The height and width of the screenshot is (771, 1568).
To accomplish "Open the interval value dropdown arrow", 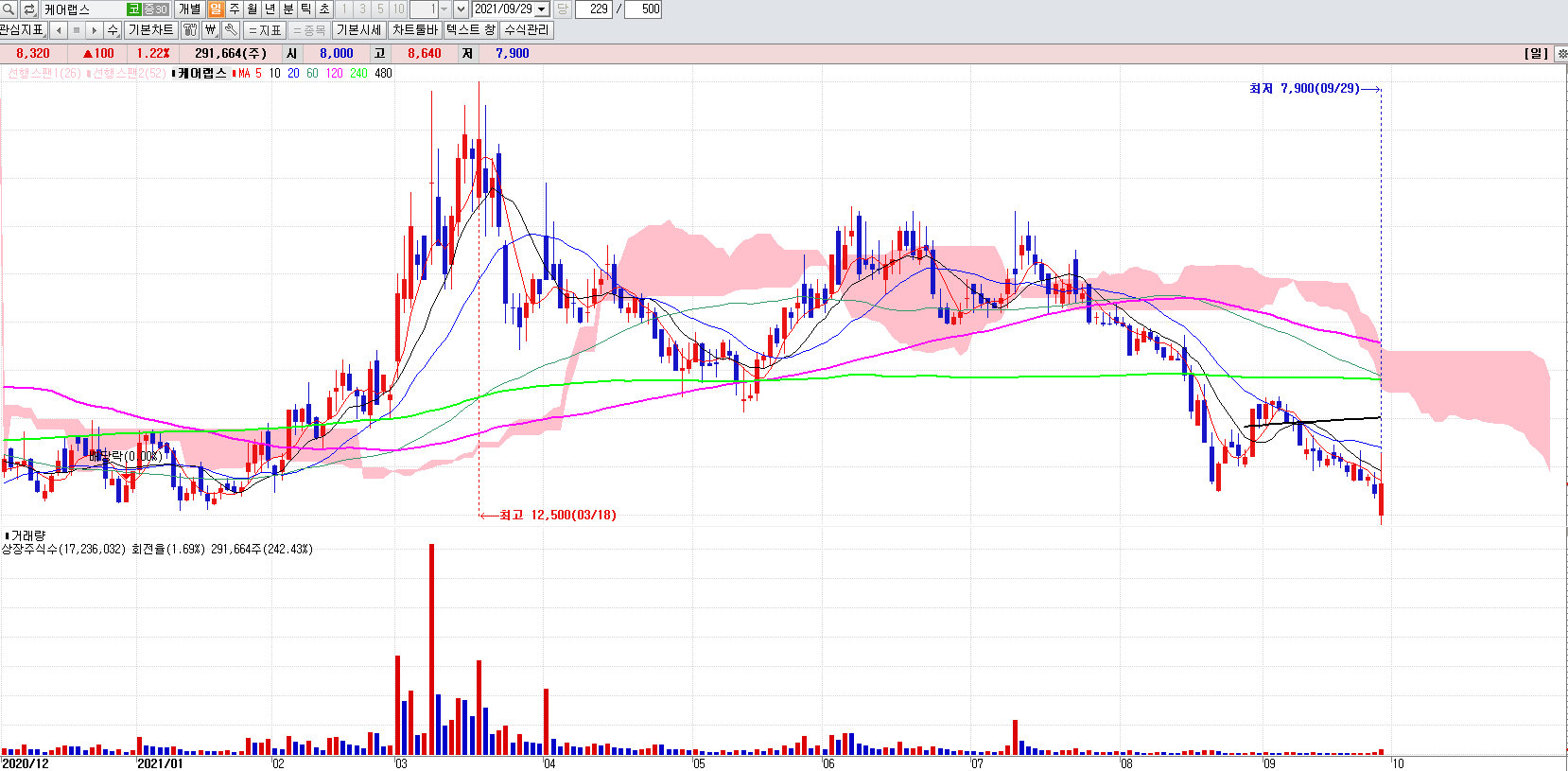I will coord(444,9).
